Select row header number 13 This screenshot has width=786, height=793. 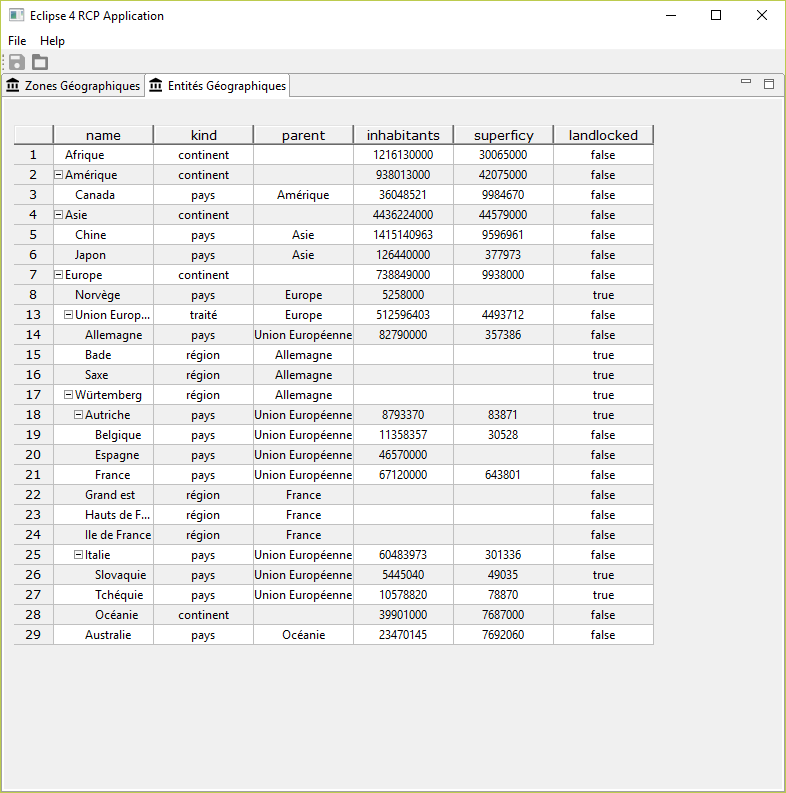pyautogui.click(x=33, y=315)
